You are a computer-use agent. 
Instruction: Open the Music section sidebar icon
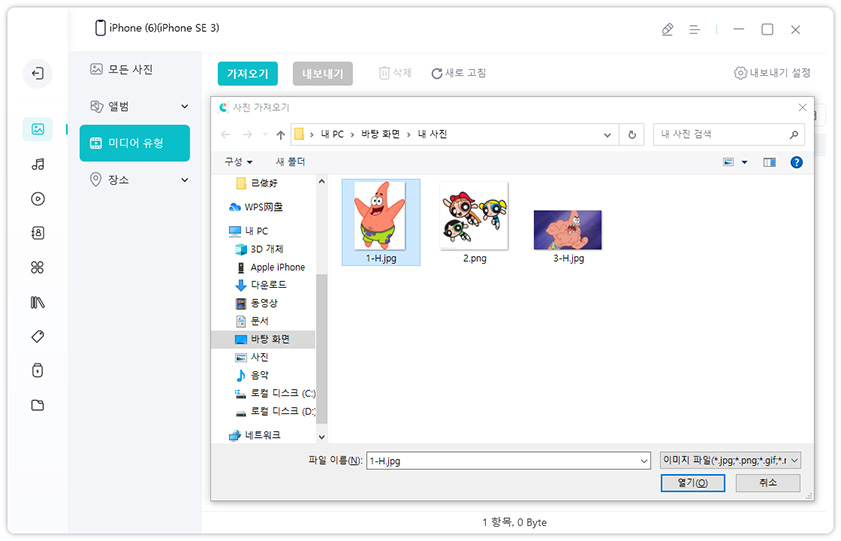[38, 164]
